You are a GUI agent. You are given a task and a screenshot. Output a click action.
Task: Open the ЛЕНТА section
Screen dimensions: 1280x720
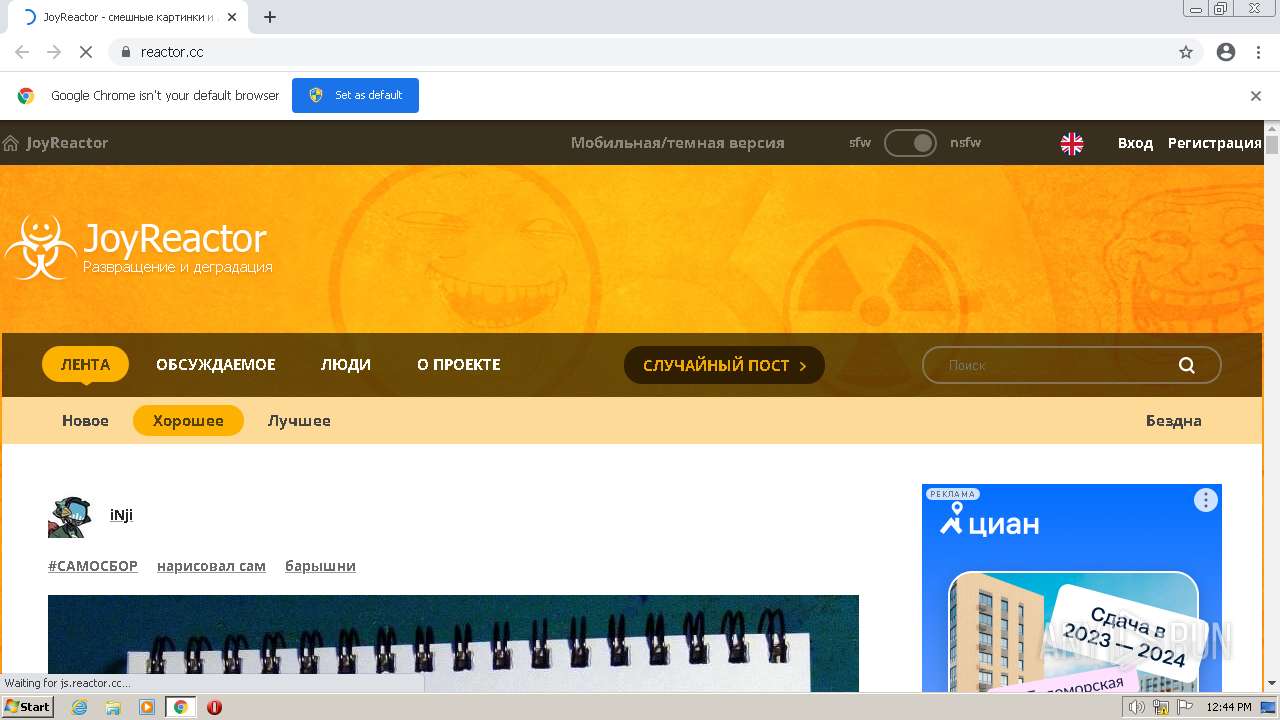(x=85, y=365)
